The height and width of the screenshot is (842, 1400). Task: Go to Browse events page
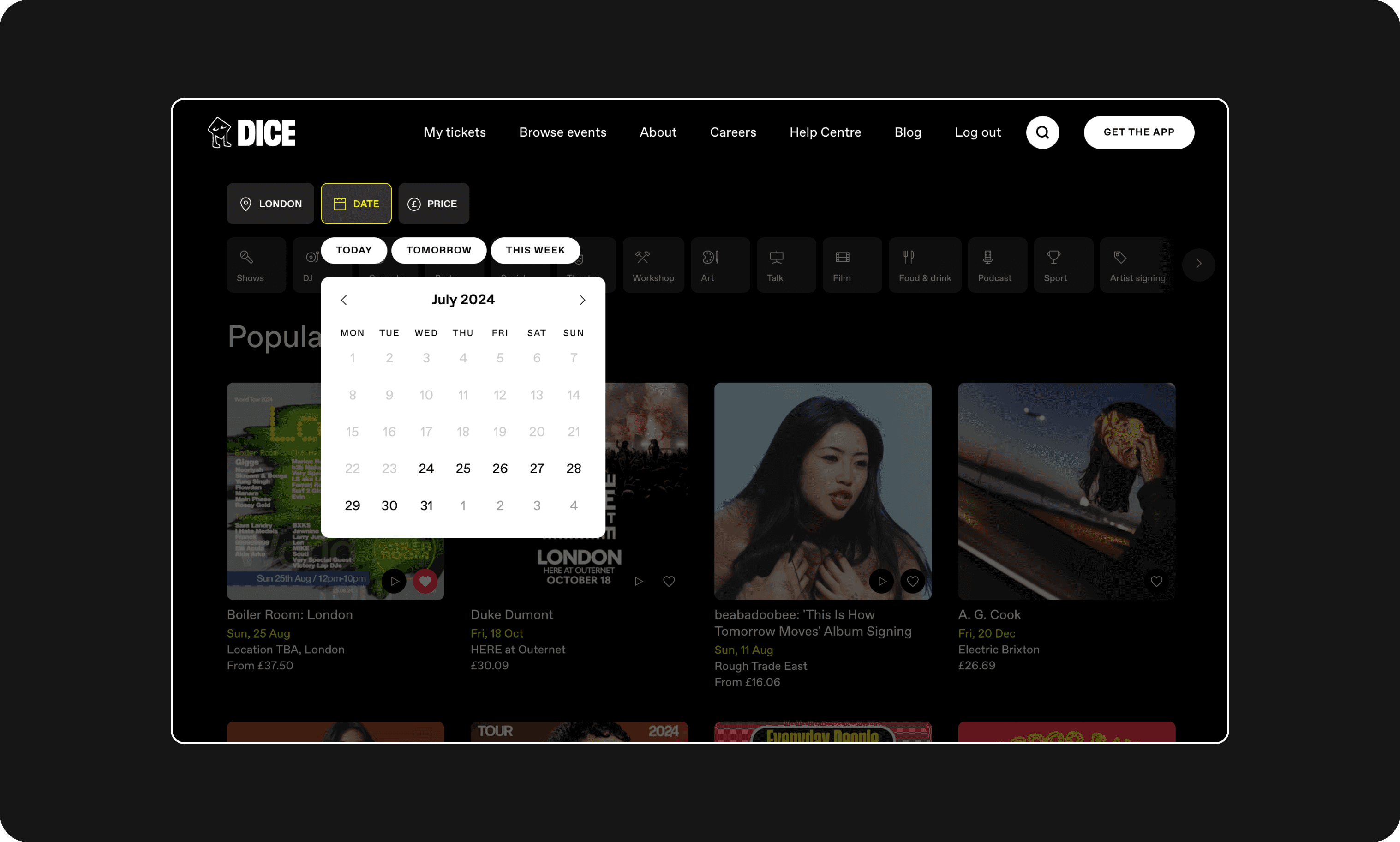[562, 133]
